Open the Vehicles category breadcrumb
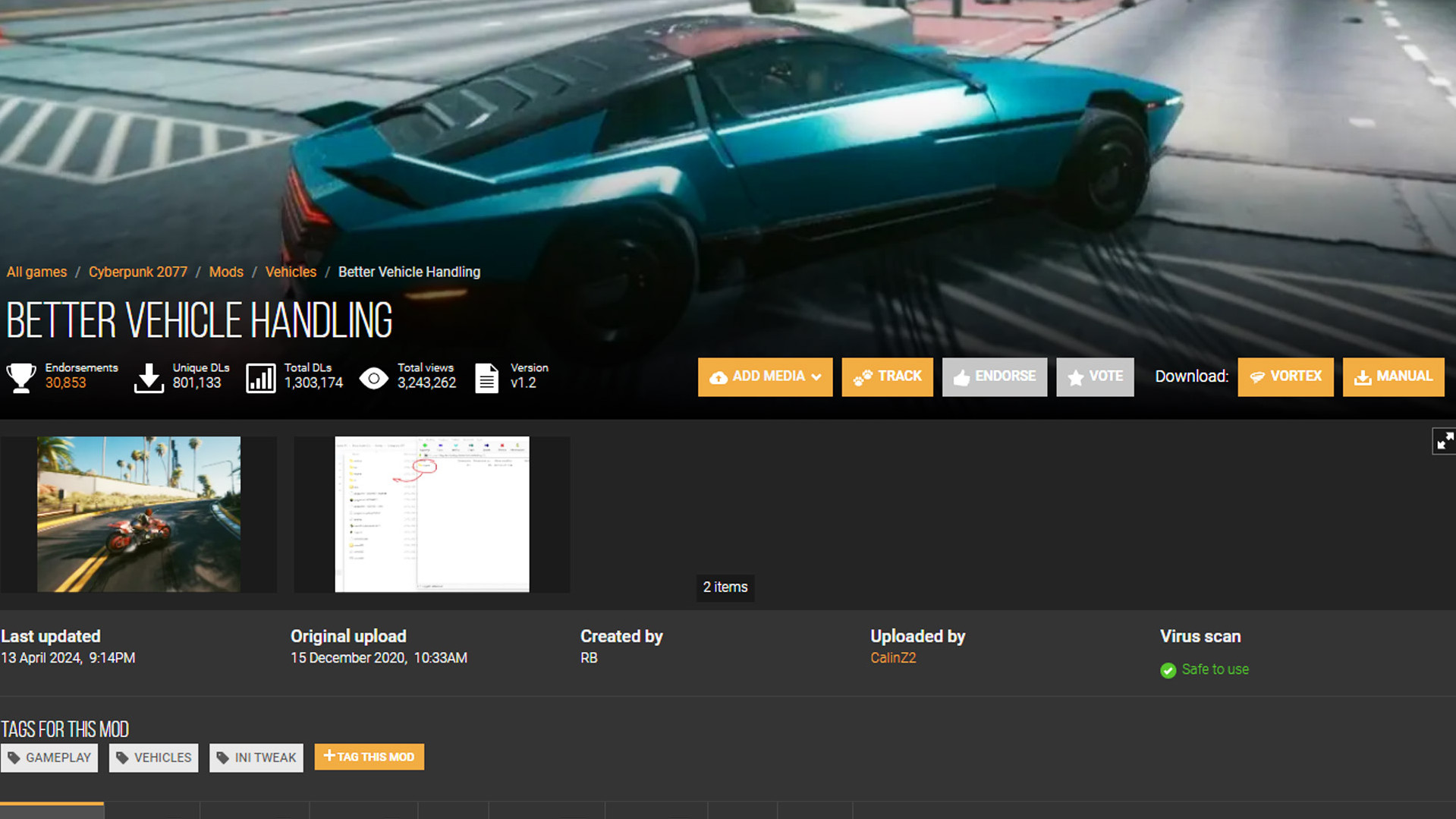 click(x=291, y=272)
